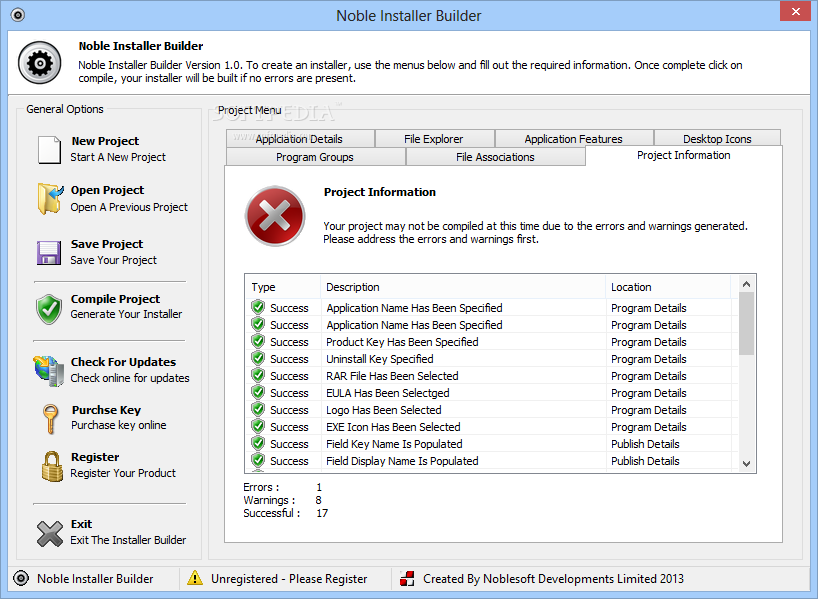Click success shield beside RAR File row
Image resolution: width=818 pixels, height=599 pixels.
pos(258,375)
